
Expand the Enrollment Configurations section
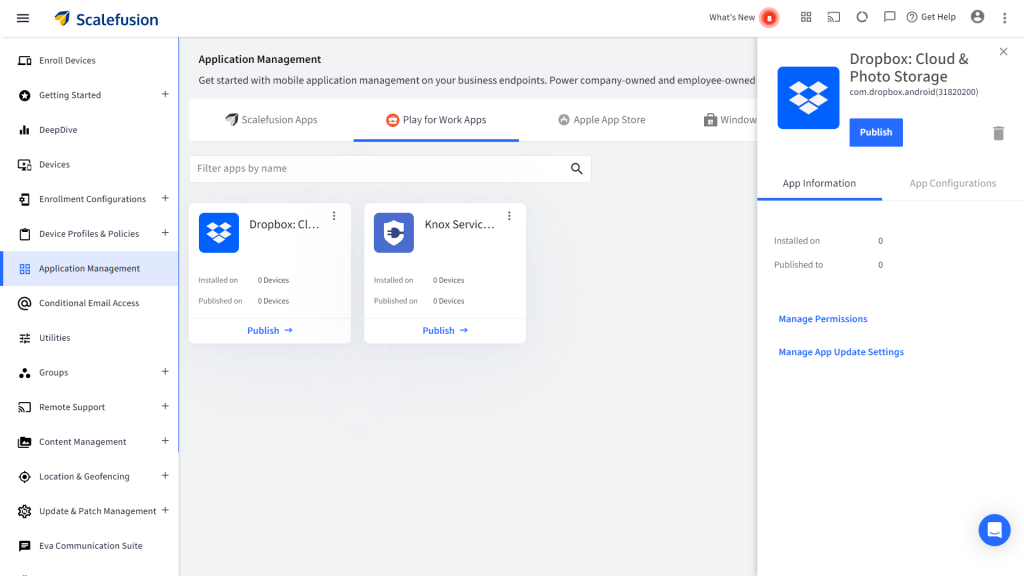(x=165, y=199)
